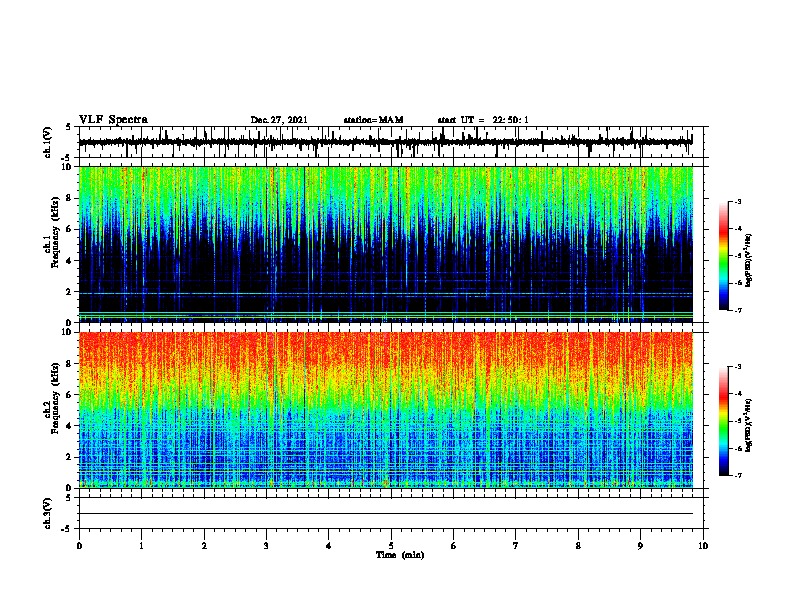Click time axis tick label "4"
792x612 pixels.
pos(329,546)
